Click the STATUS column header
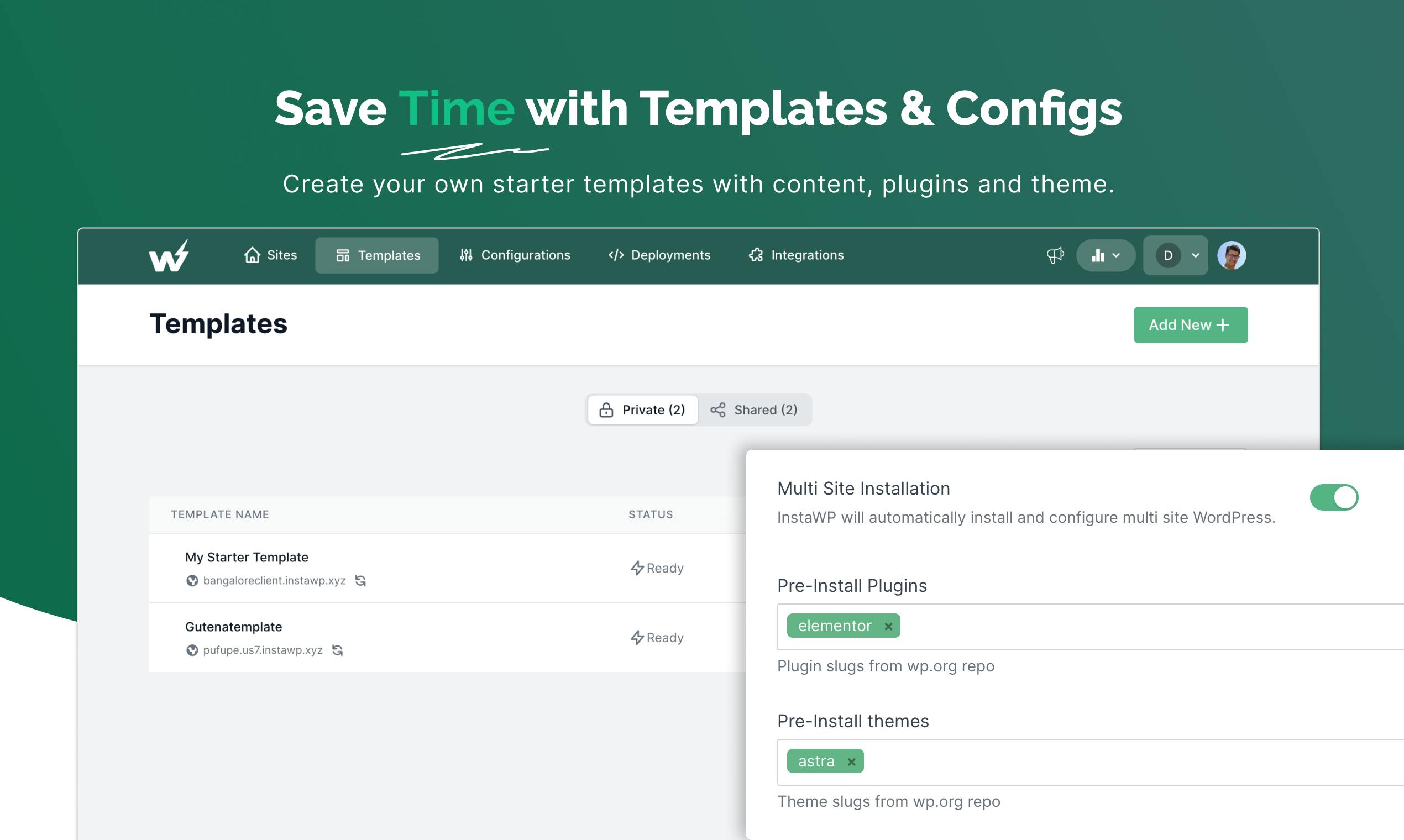 (651, 514)
